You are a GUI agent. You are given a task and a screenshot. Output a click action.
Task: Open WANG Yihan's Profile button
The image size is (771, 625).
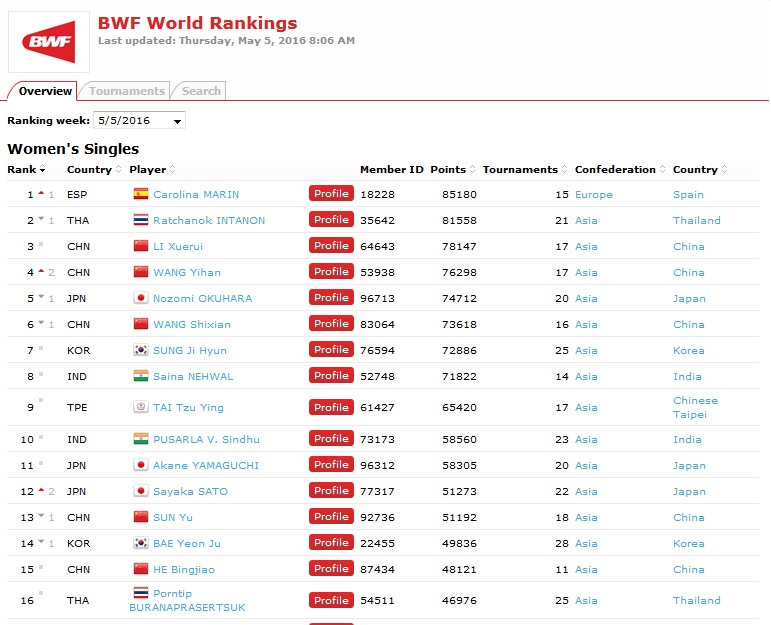(331, 272)
